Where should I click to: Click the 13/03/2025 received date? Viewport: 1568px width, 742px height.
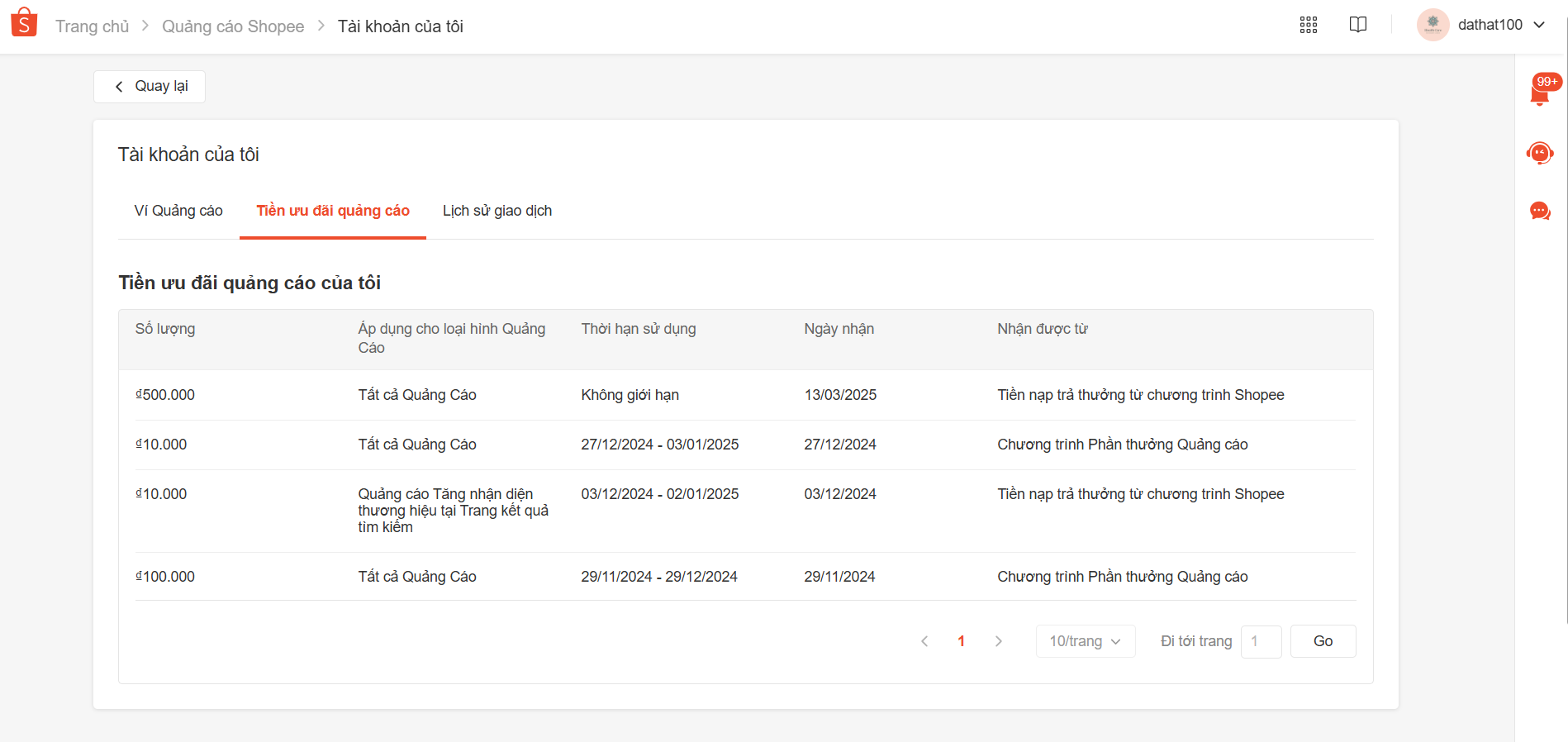[x=840, y=395]
